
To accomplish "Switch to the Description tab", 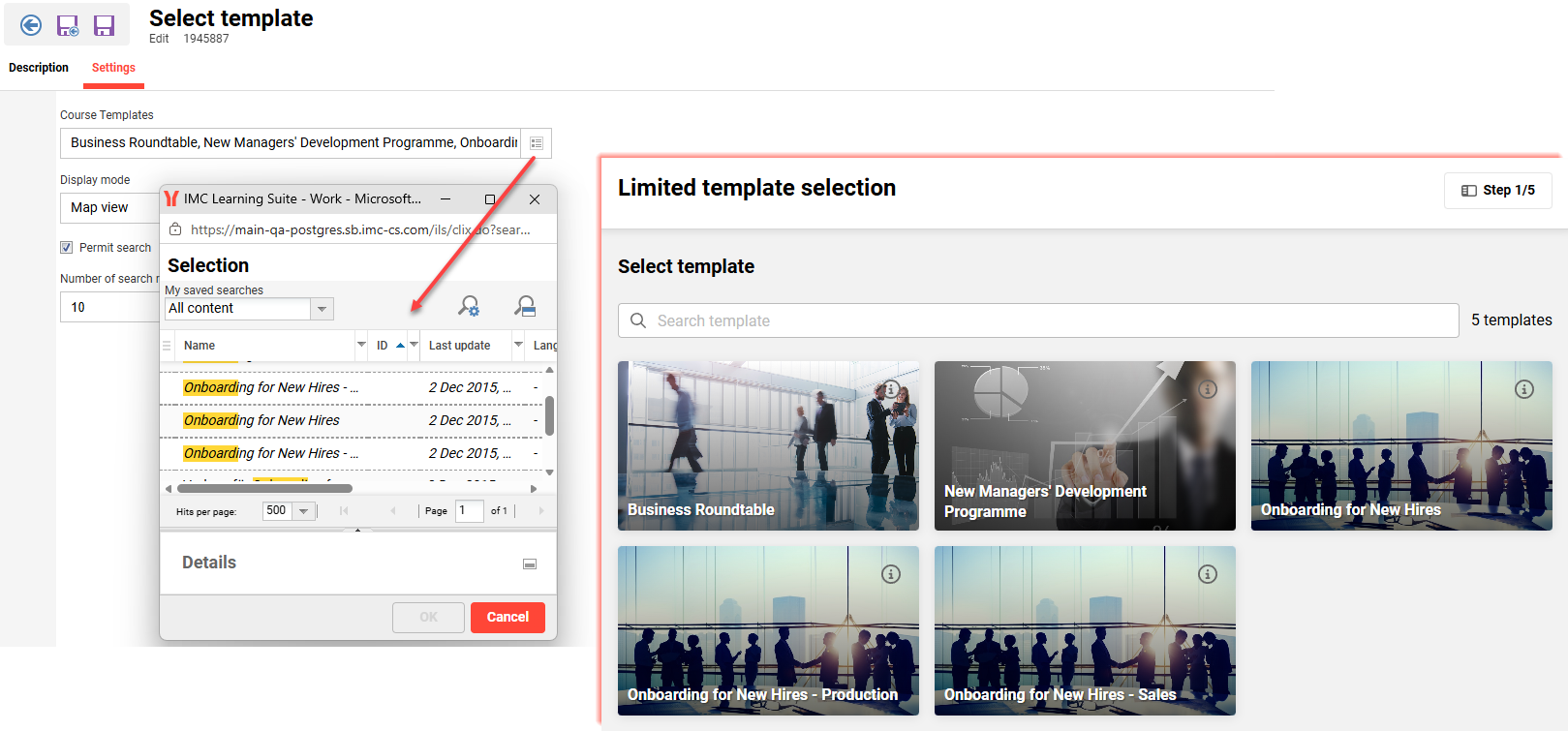I will (39, 68).
